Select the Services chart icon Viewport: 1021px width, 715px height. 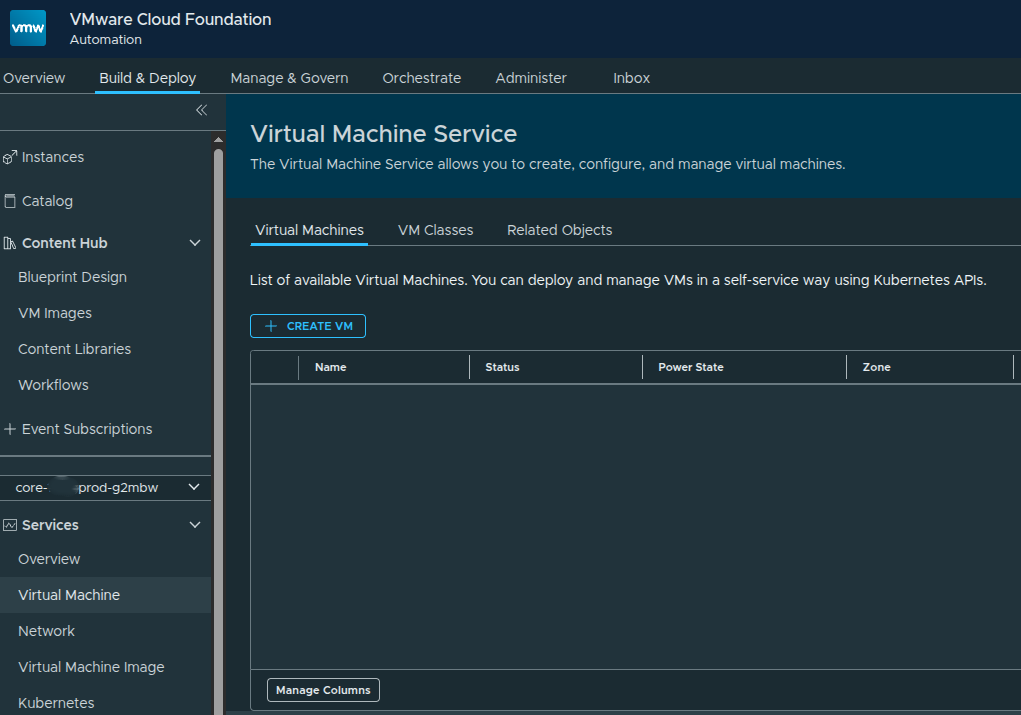(x=9, y=524)
